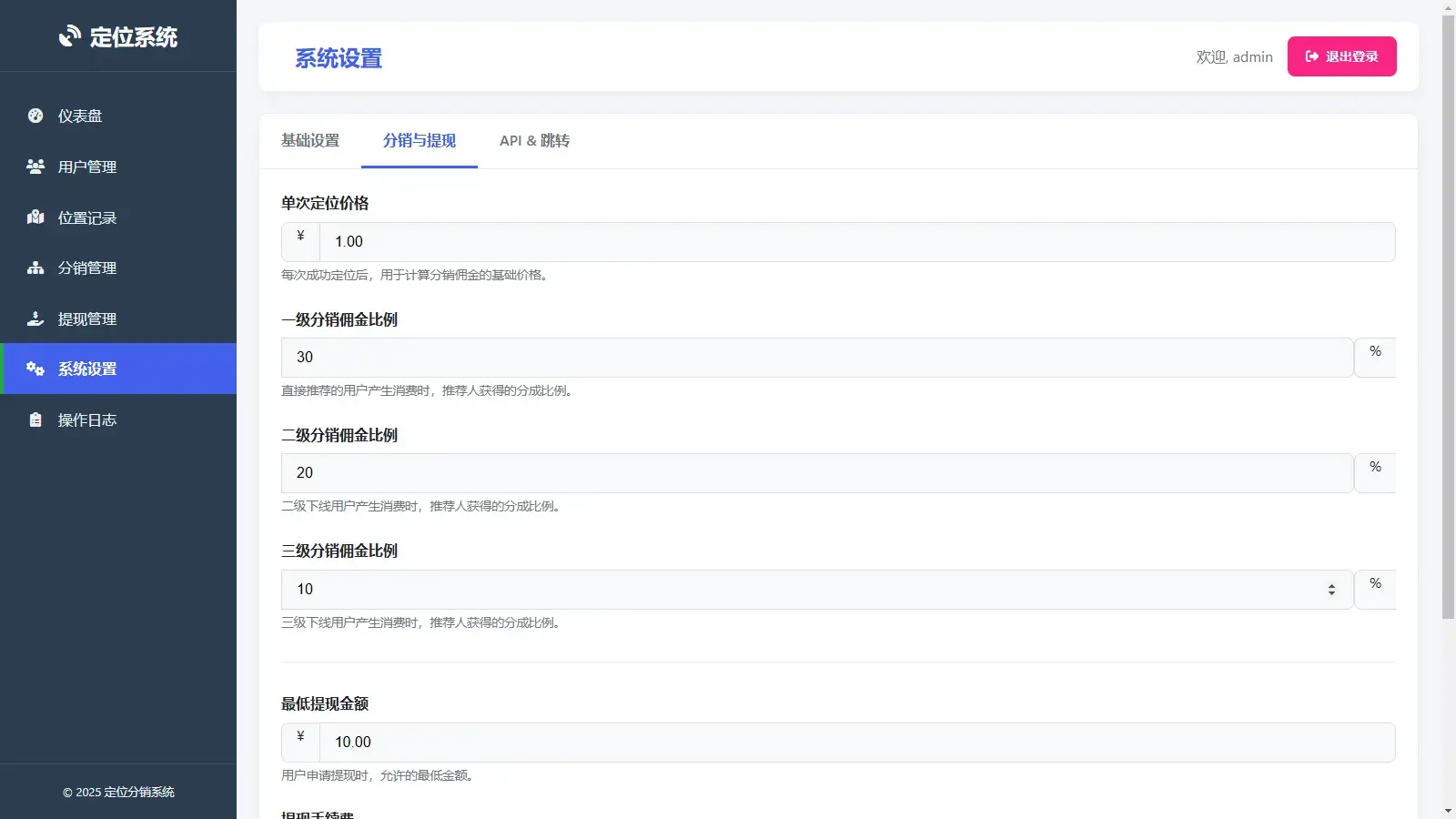This screenshot has height=819, width=1456.
Task: Click the system settings gears icon
Action: coord(35,369)
